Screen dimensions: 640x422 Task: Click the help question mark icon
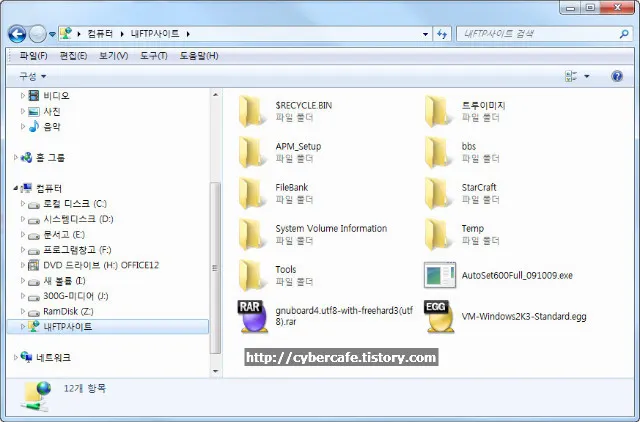tap(617, 76)
